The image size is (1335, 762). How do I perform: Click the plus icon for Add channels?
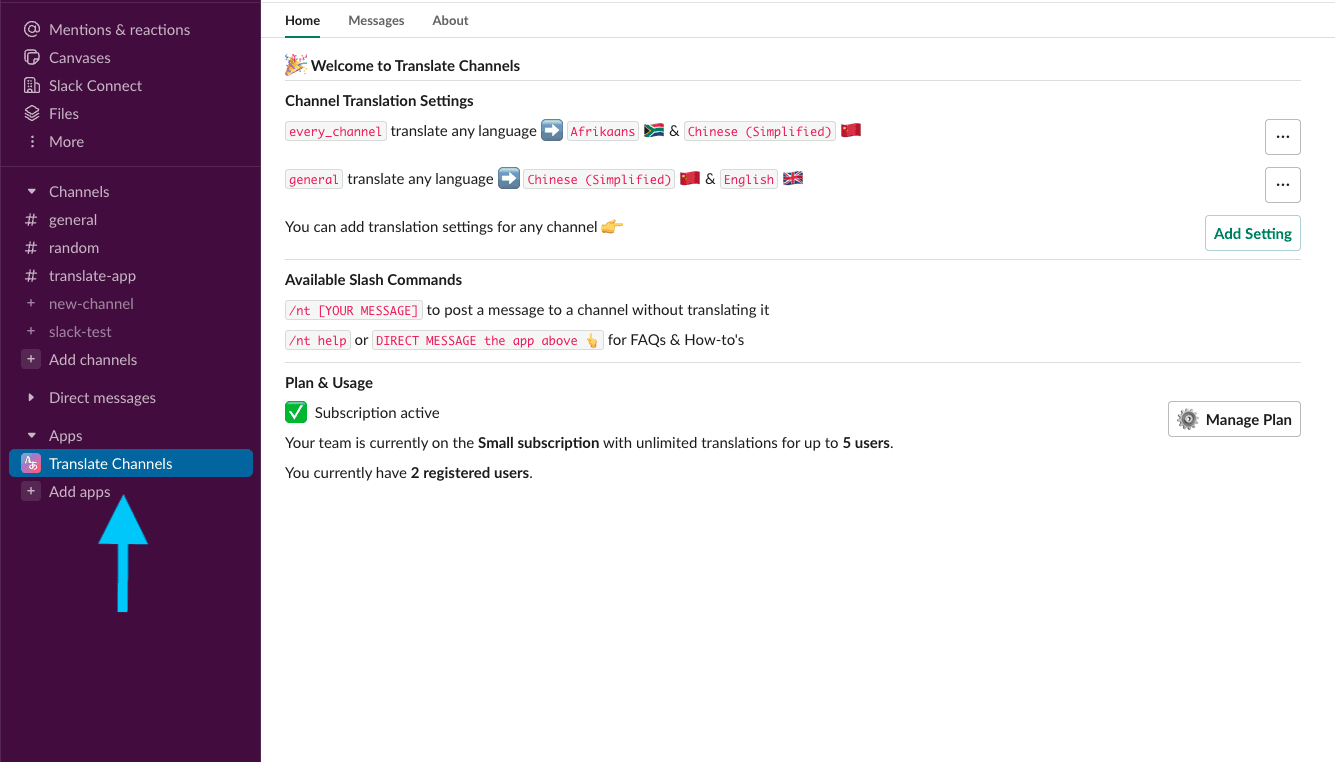[x=31, y=360]
